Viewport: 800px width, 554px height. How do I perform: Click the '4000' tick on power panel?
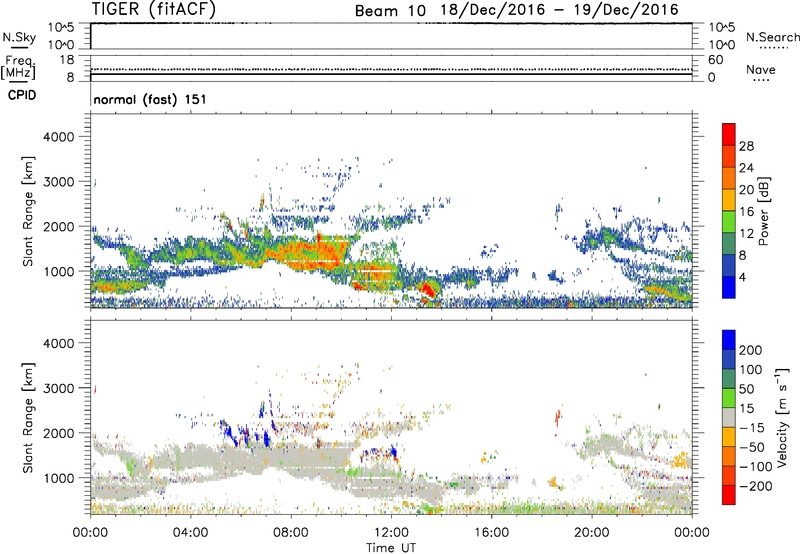58,137
